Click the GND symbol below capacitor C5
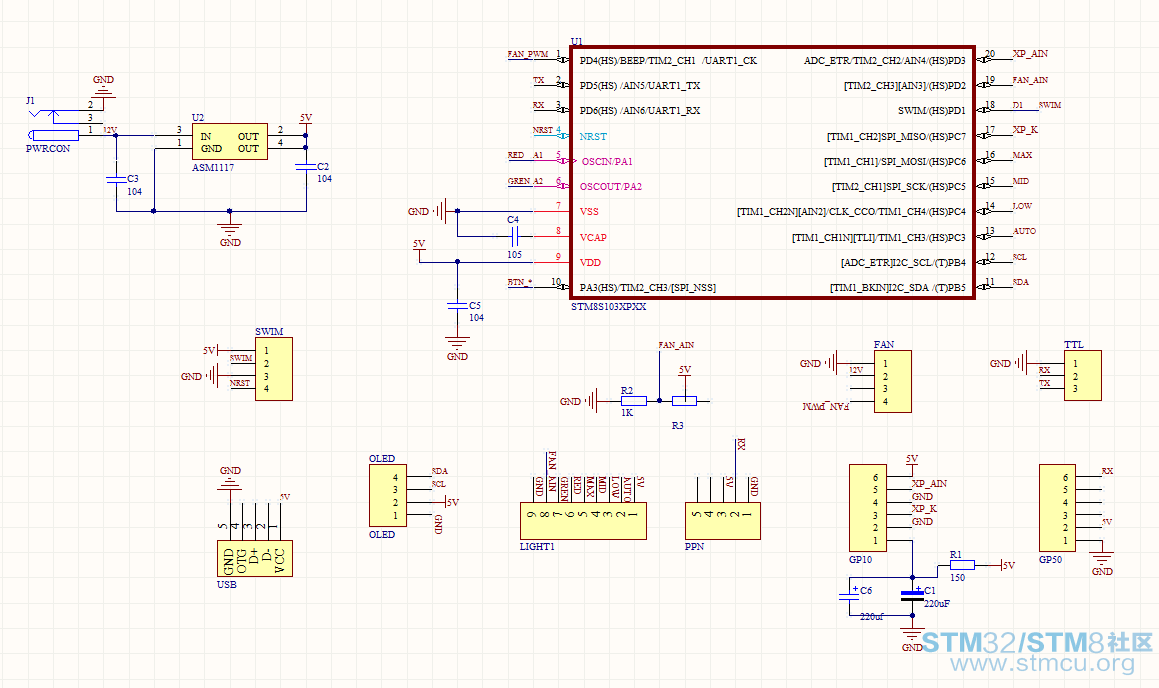1159x688 pixels. 458,347
